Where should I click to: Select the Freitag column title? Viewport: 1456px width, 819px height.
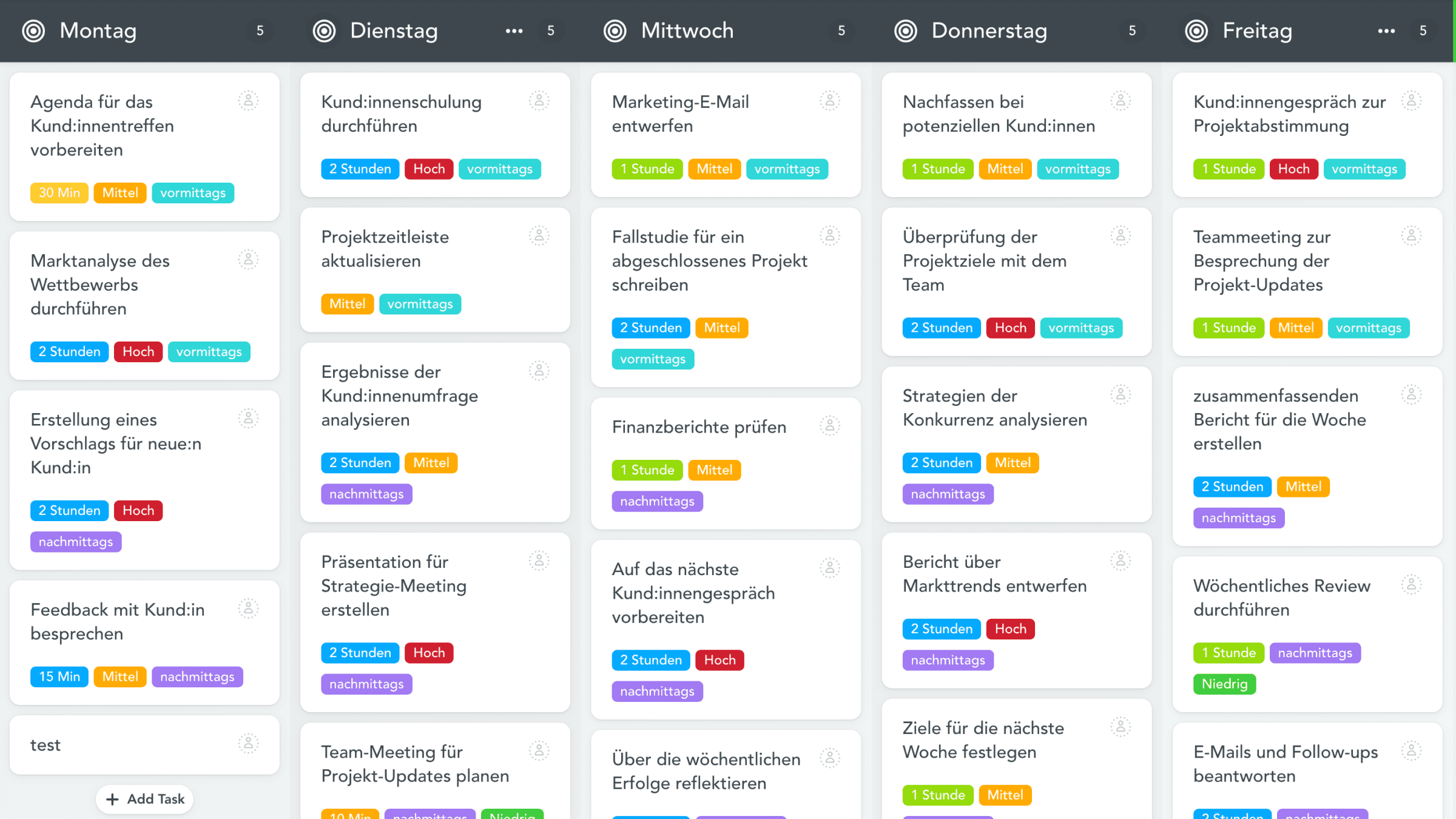pos(1257,31)
